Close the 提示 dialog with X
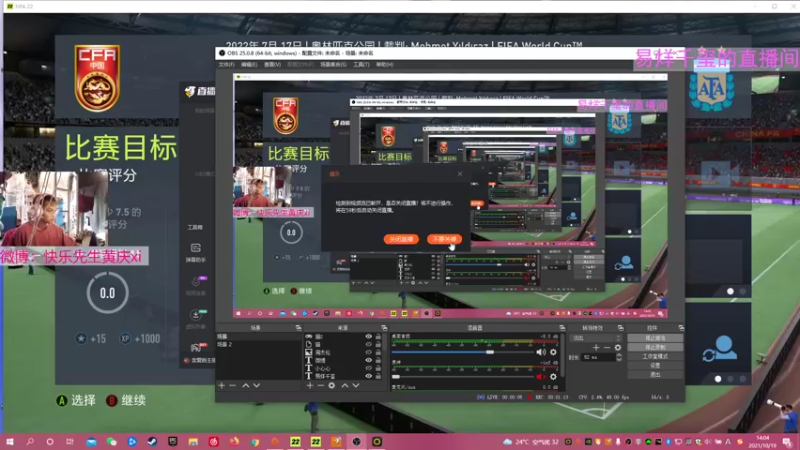Image resolution: width=800 pixels, height=450 pixels. coord(460,174)
